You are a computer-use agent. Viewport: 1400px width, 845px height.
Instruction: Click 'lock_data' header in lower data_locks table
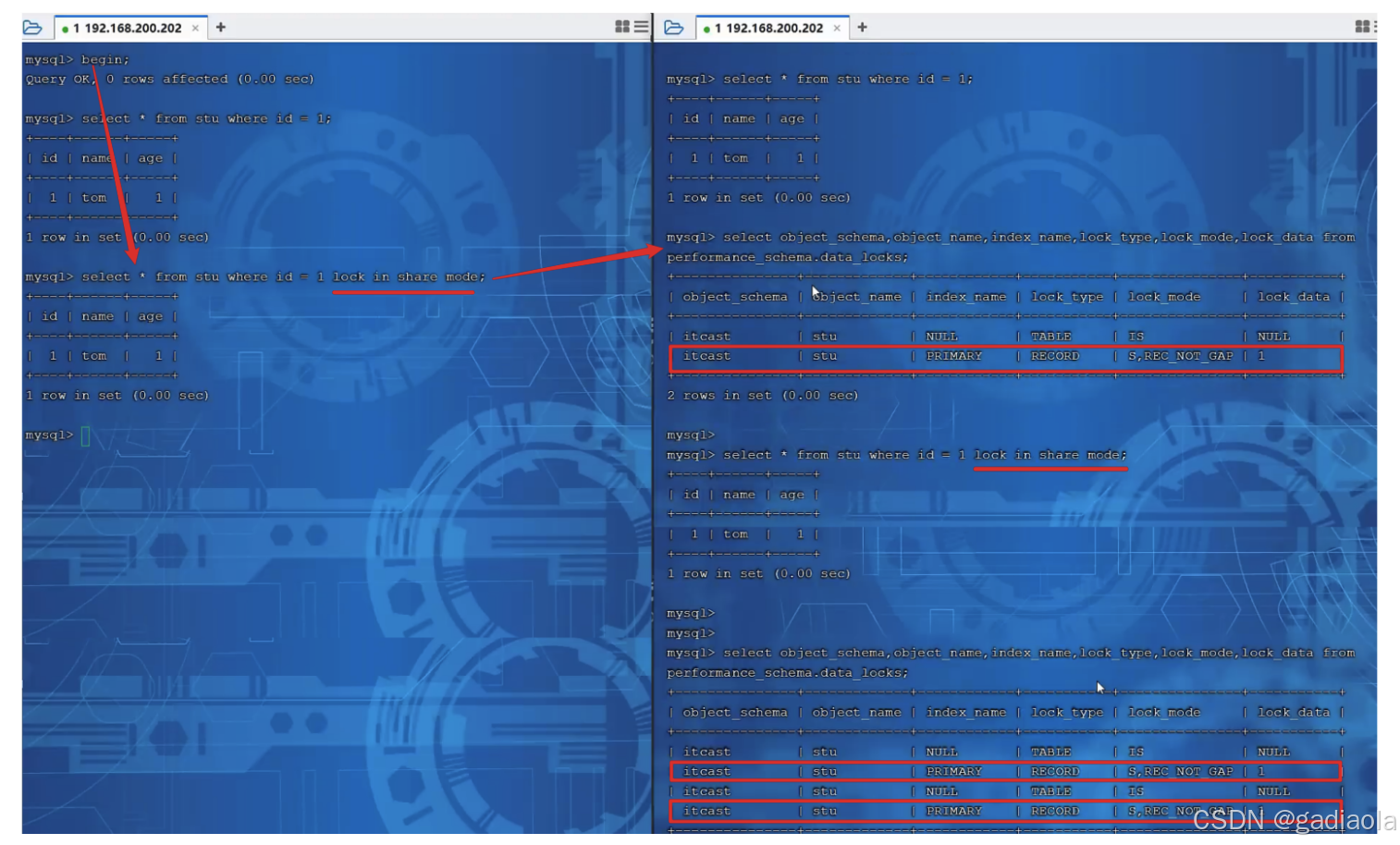click(1294, 713)
